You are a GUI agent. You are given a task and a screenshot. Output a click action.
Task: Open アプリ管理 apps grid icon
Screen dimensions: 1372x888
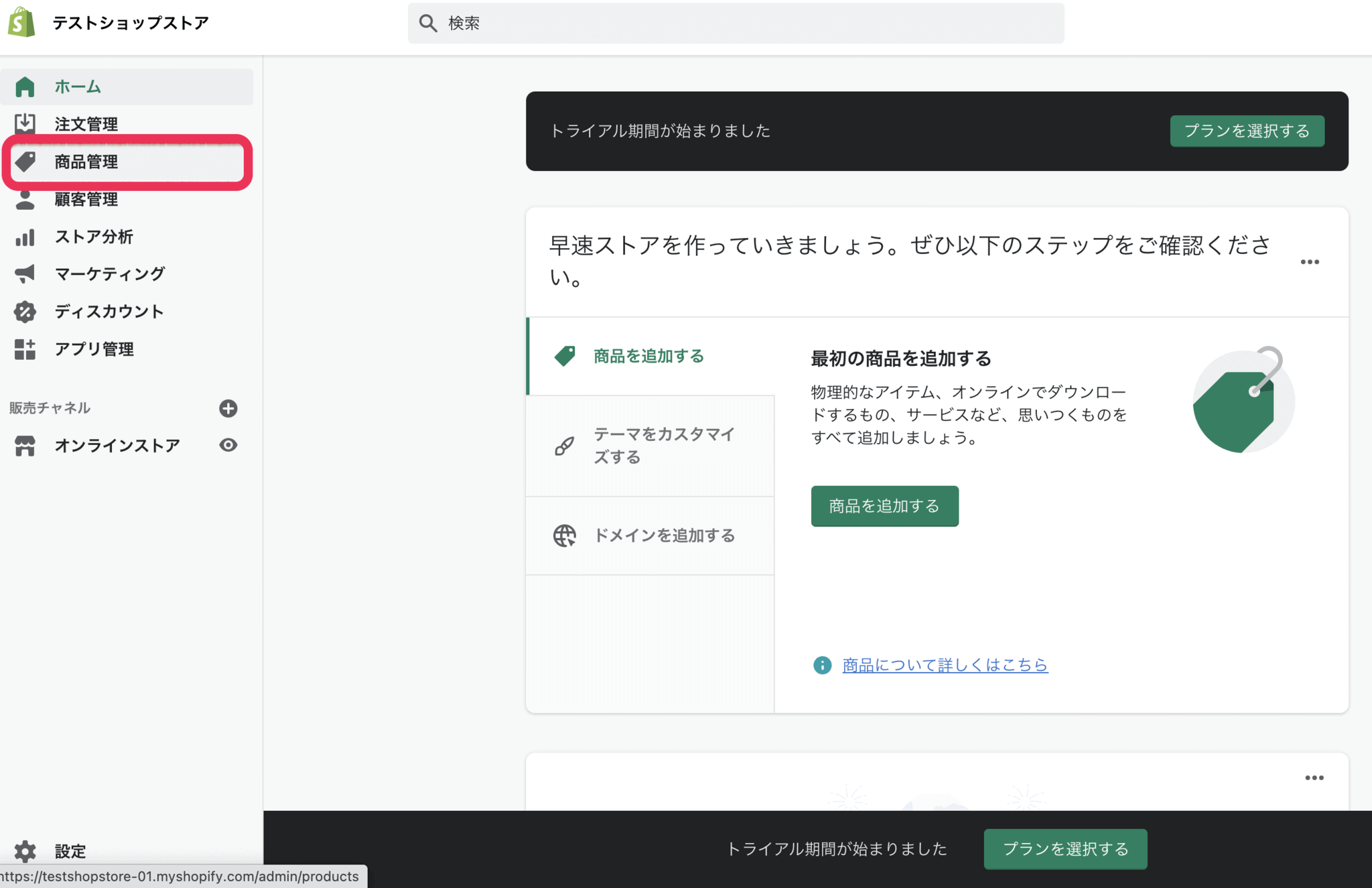(25, 349)
